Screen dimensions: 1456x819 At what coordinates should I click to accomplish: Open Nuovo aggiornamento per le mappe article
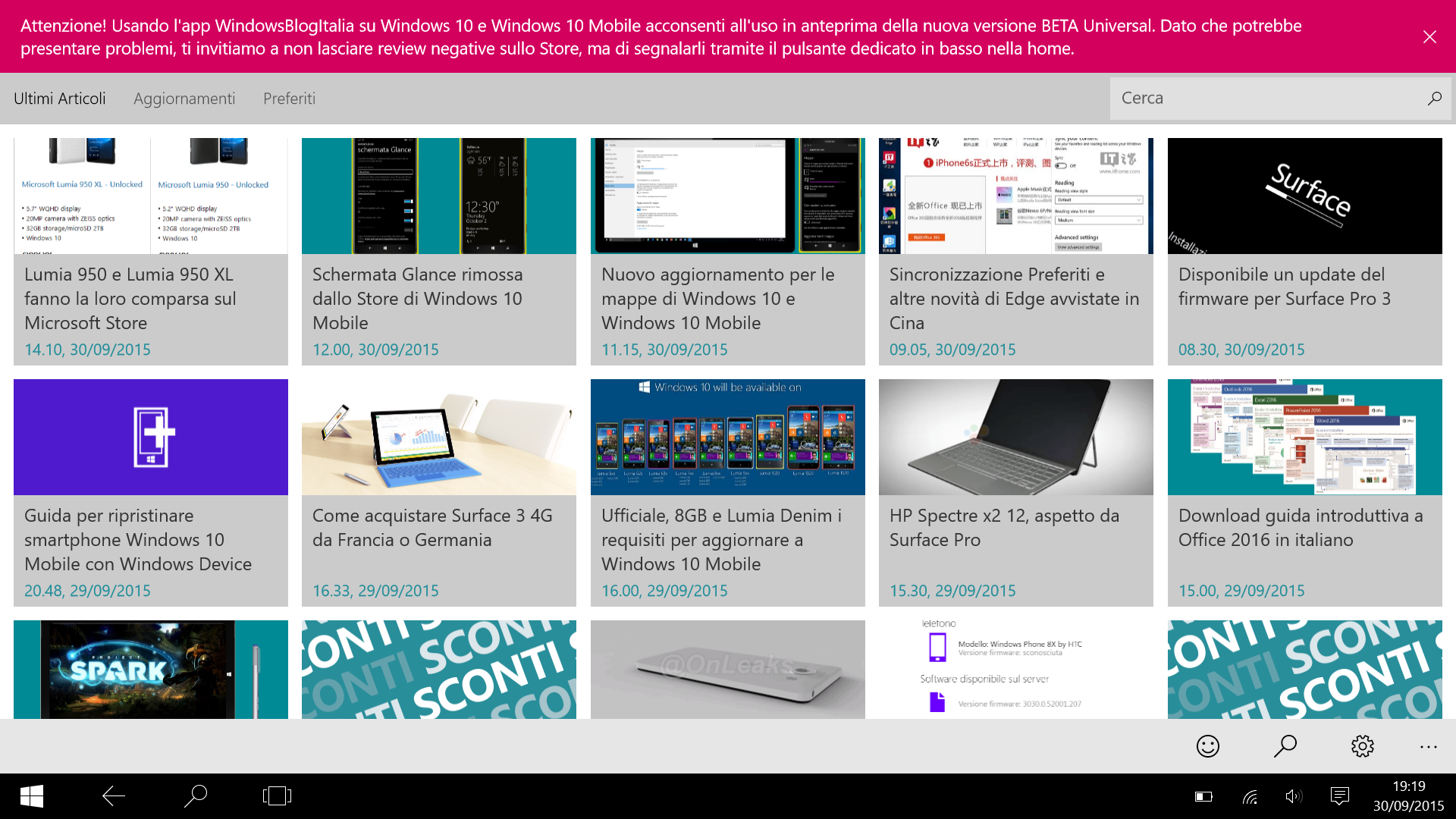(718, 299)
